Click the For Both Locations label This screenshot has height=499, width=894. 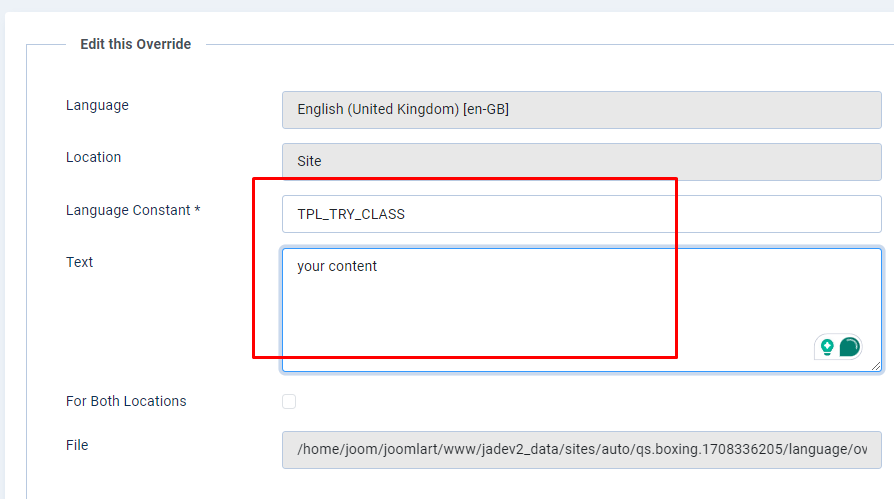(x=126, y=401)
